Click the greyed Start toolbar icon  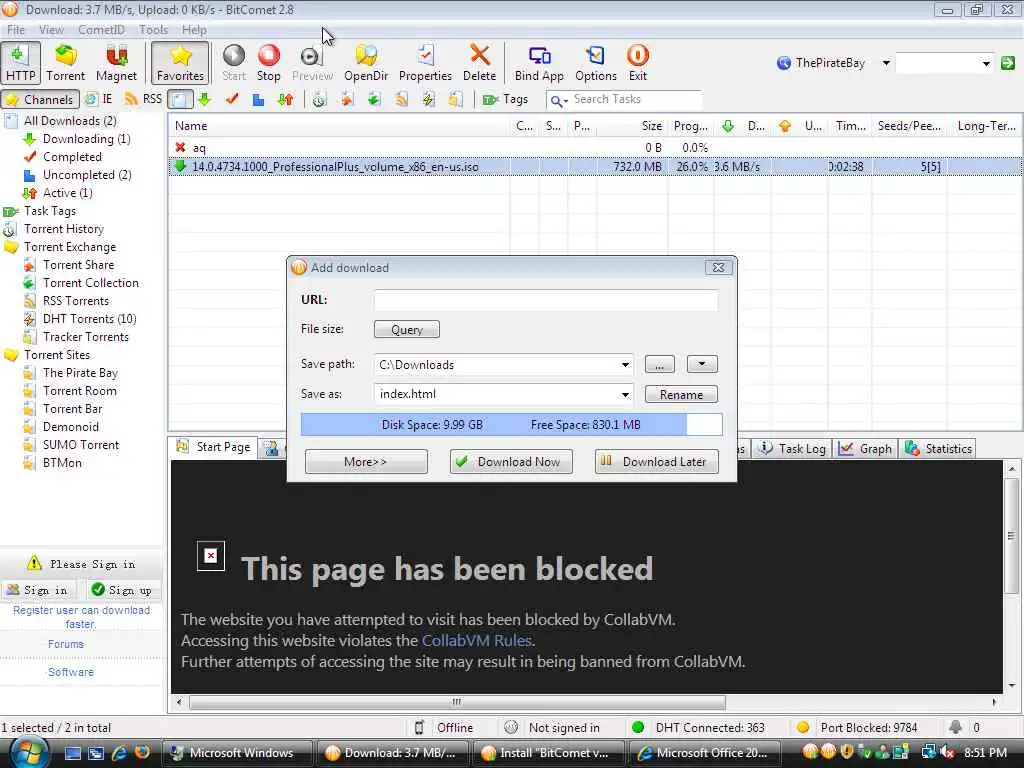pyautogui.click(x=234, y=63)
